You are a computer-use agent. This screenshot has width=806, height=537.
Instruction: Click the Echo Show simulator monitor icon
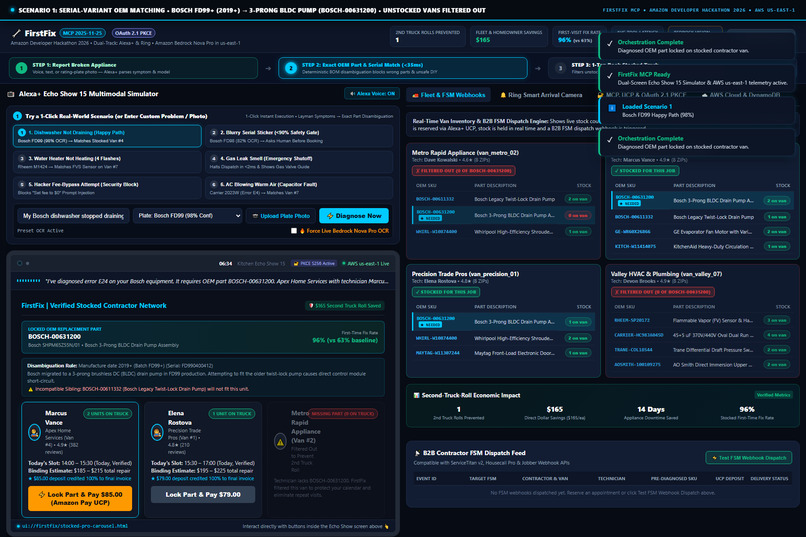[11, 94]
